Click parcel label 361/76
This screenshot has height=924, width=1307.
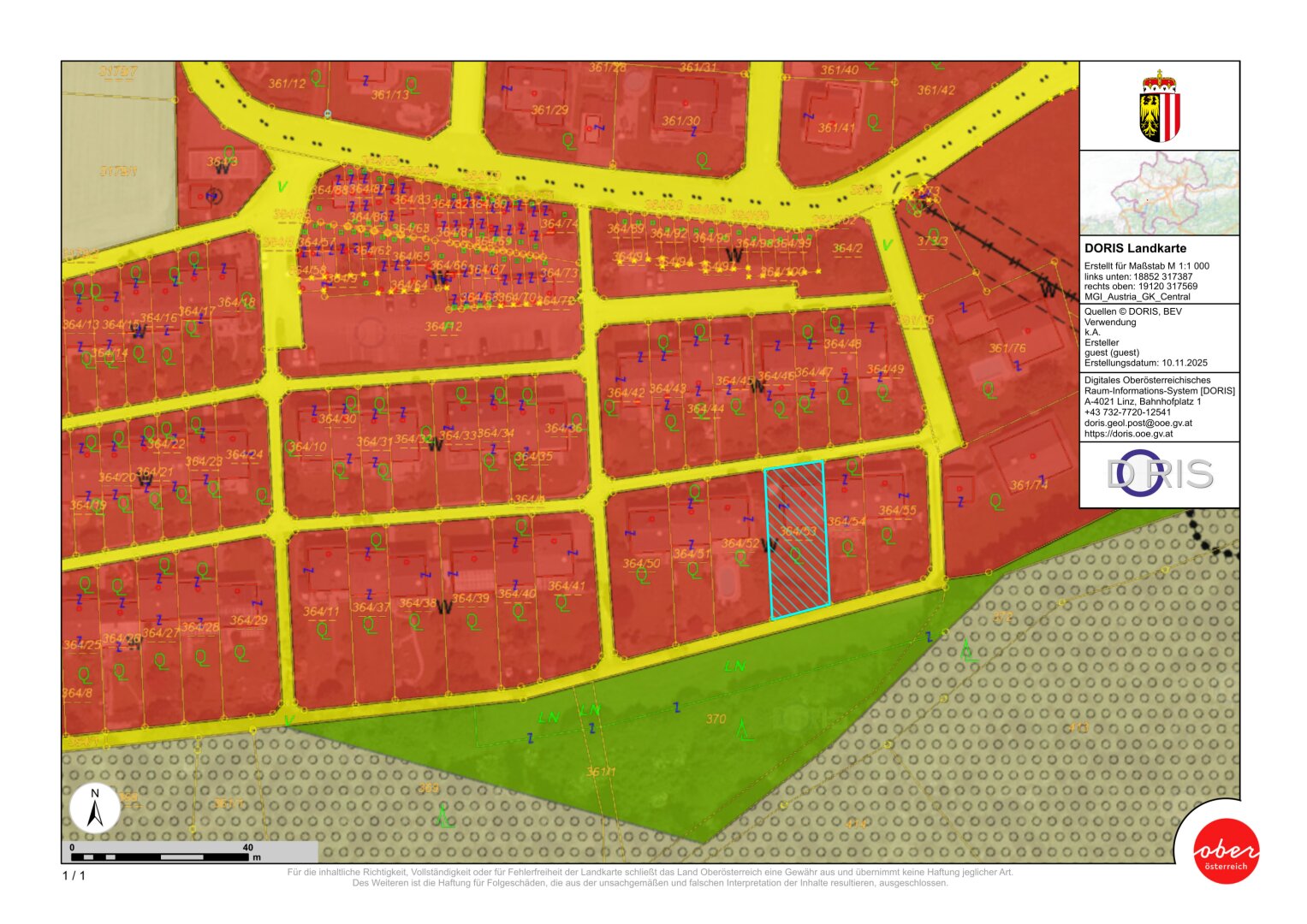click(x=1007, y=348)
